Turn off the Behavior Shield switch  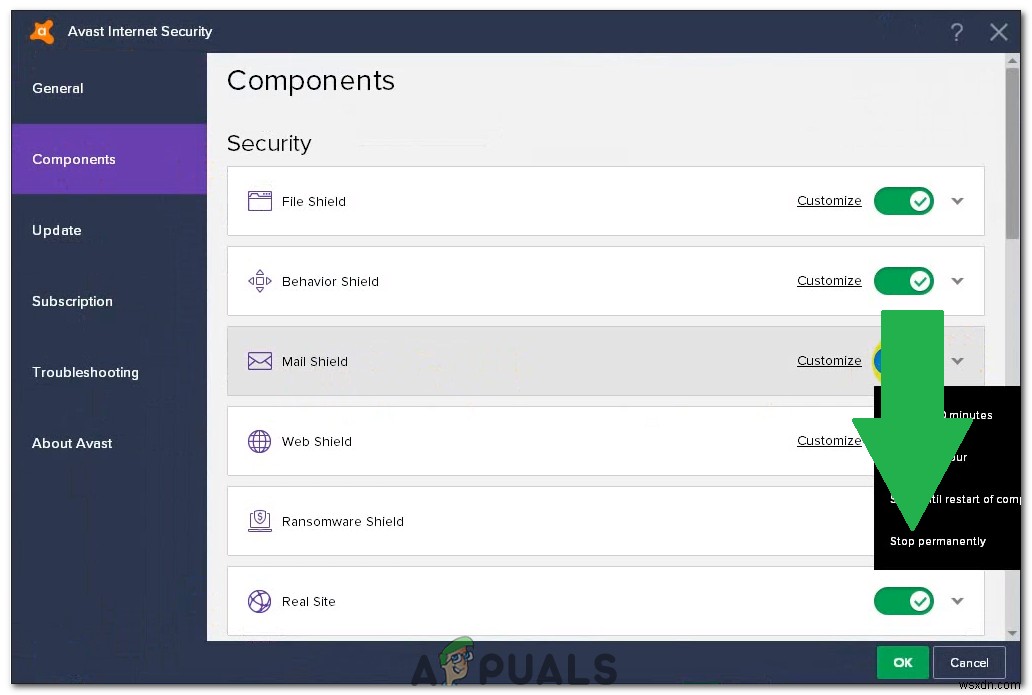click(904, 281)
